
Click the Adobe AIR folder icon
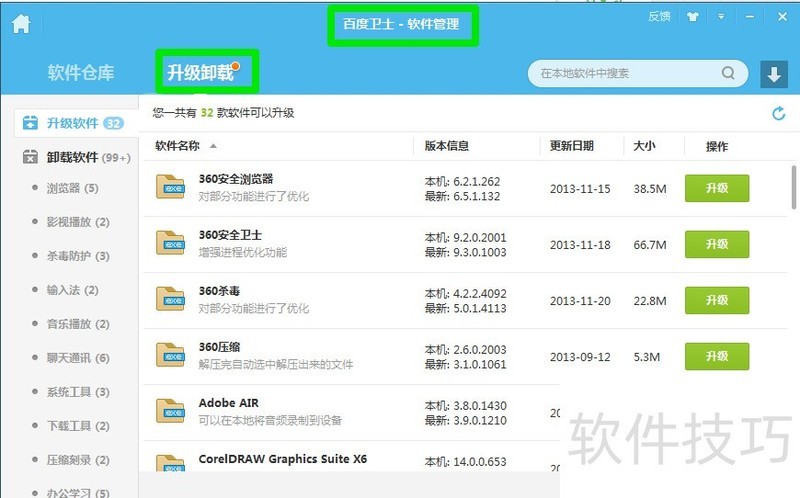172,410
